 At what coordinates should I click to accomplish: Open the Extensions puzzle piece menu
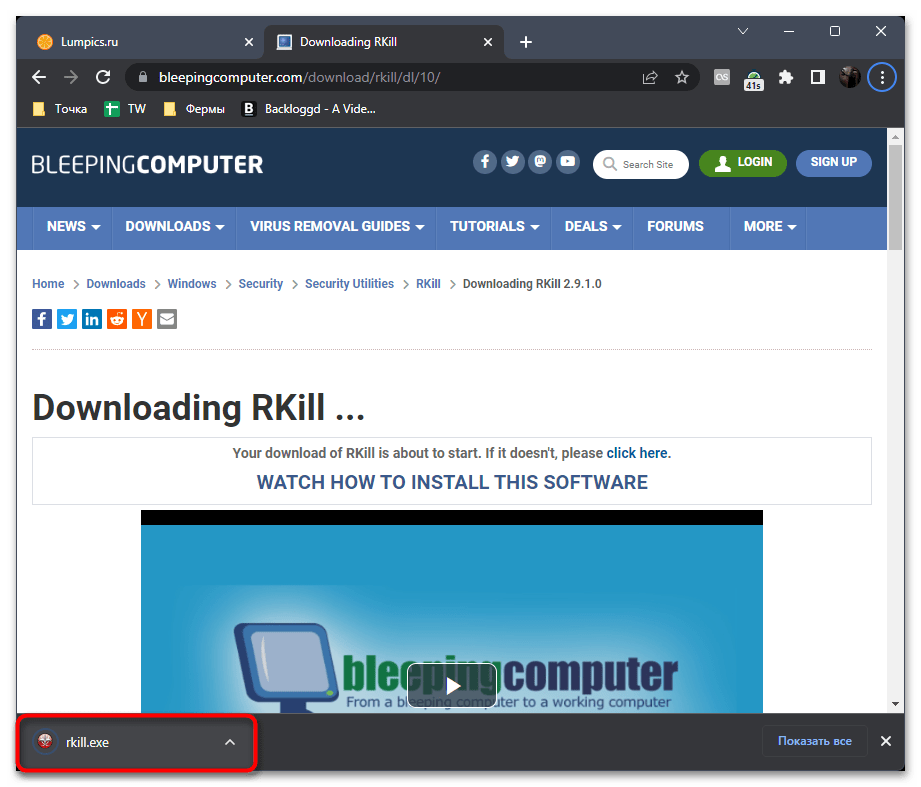point(786,77)
